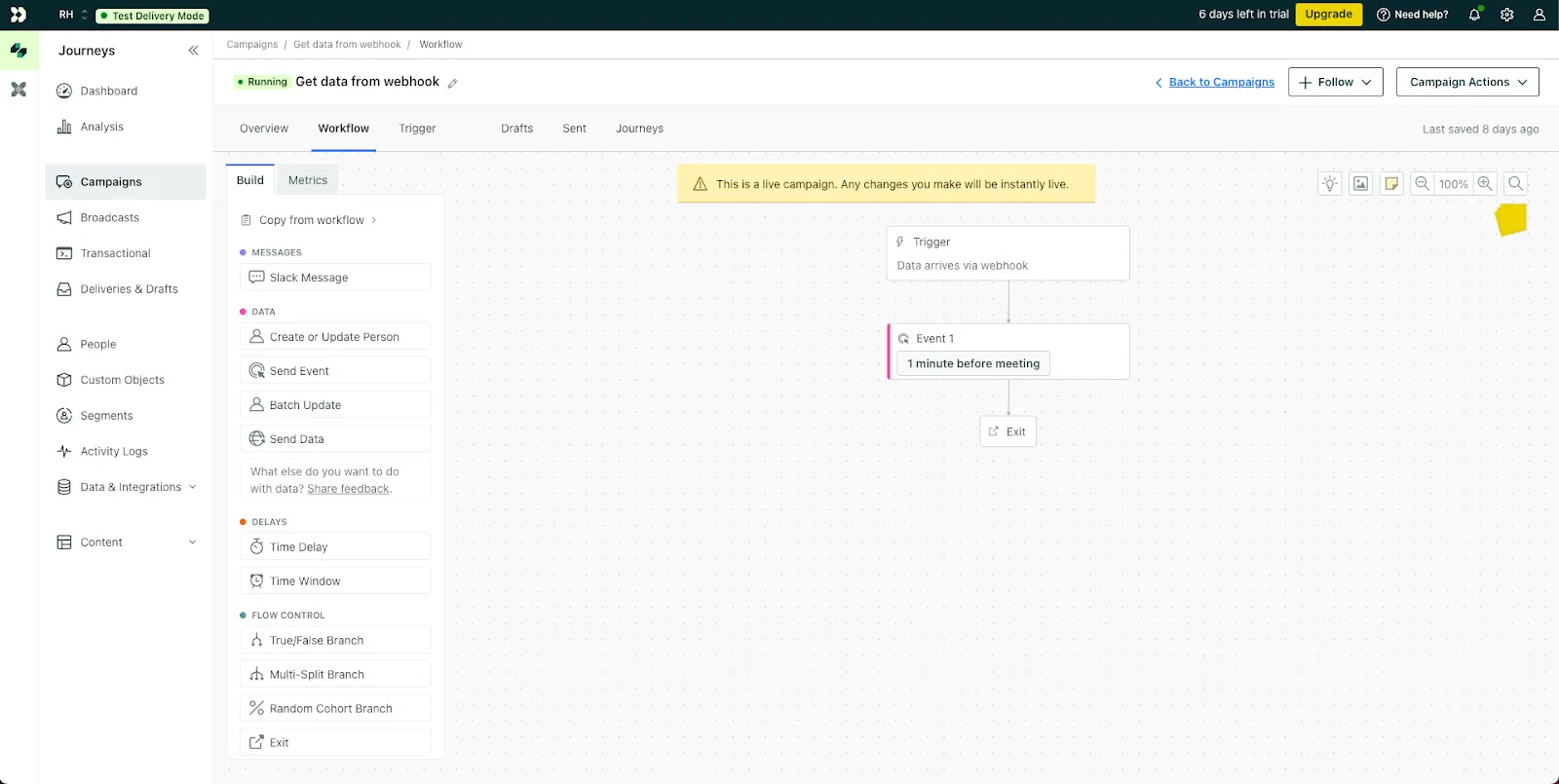Open settings gear icon
The width and height of the screenshot is (1559, 784).
1506,15
